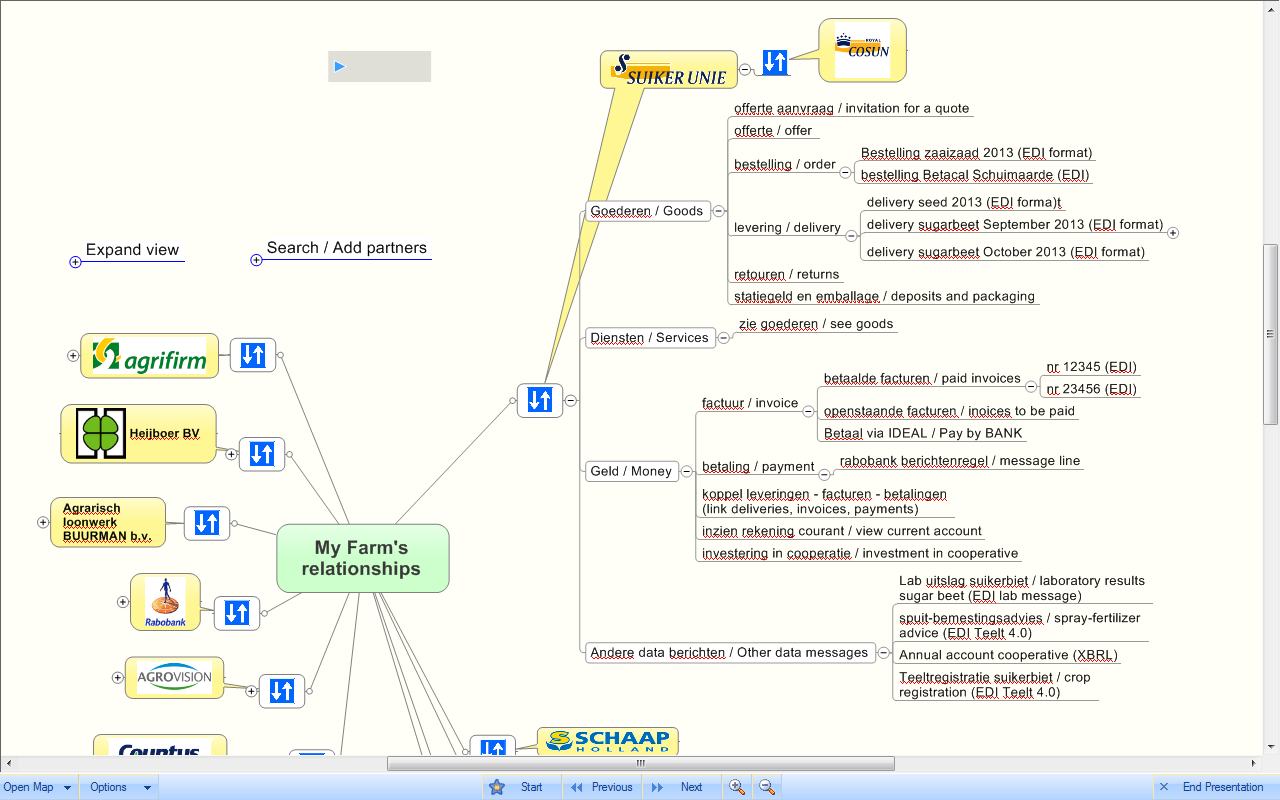Expand the 'Expand view' topic
Screen dimensions: 1280x800
pos(75,261)
